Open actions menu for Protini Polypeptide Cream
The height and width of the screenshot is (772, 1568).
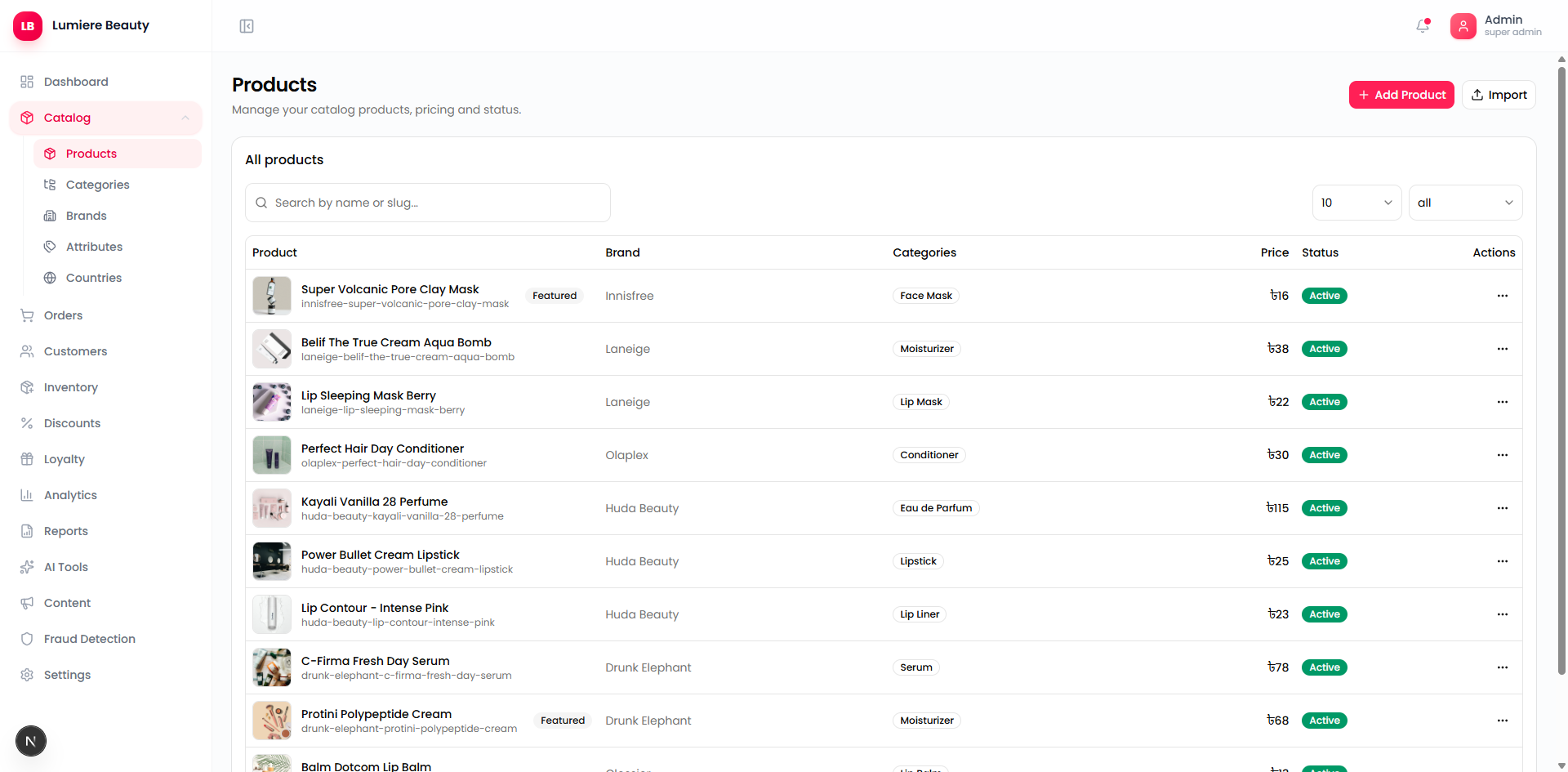click(1503, 721)
